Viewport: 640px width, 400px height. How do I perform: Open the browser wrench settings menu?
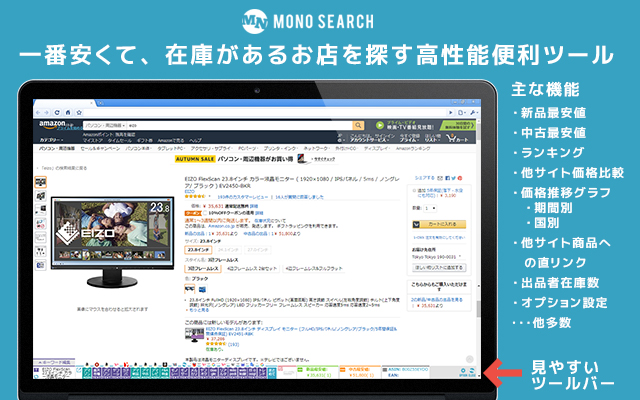coord(473,113)
